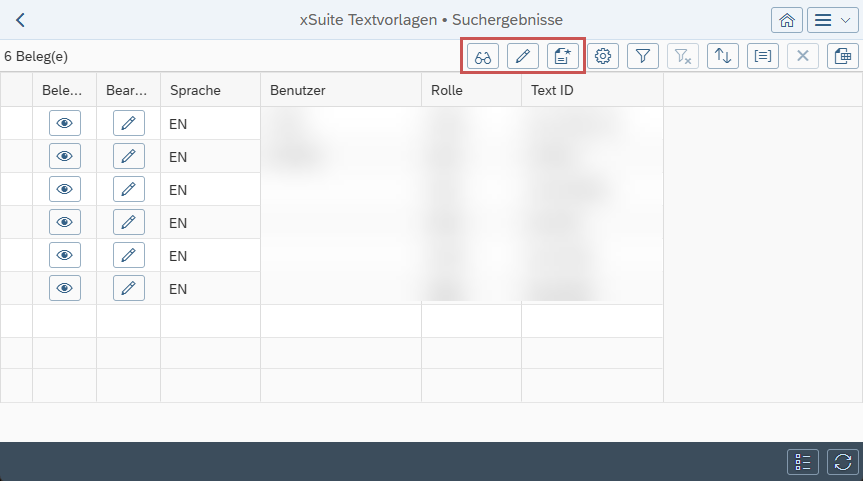The width and height of the screenshot is (863, 481).
Task: View document in second row
Action: point(65,156)
